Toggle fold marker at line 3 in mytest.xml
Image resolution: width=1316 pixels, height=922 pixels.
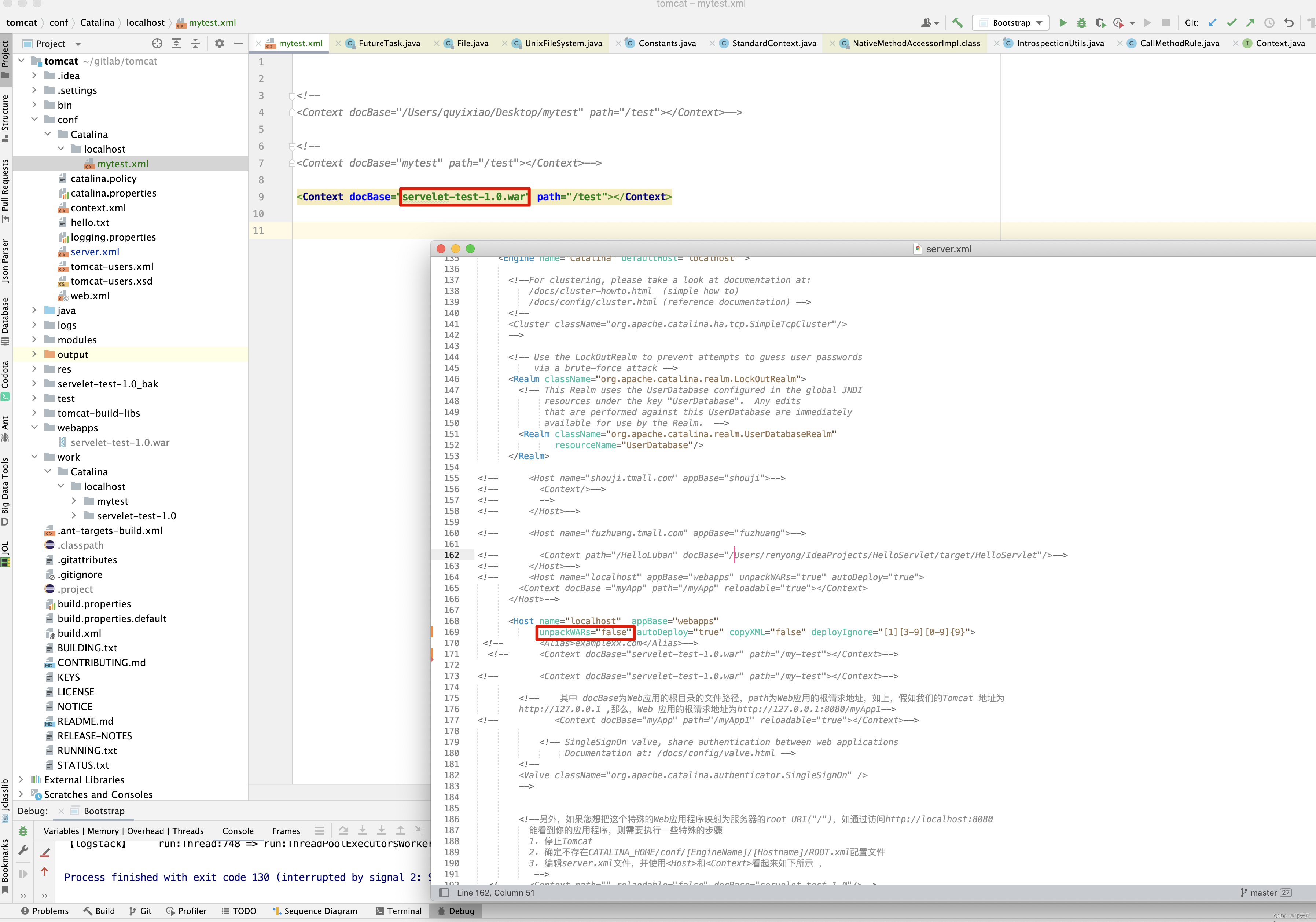pyautogui.click(x=292, y=96)
